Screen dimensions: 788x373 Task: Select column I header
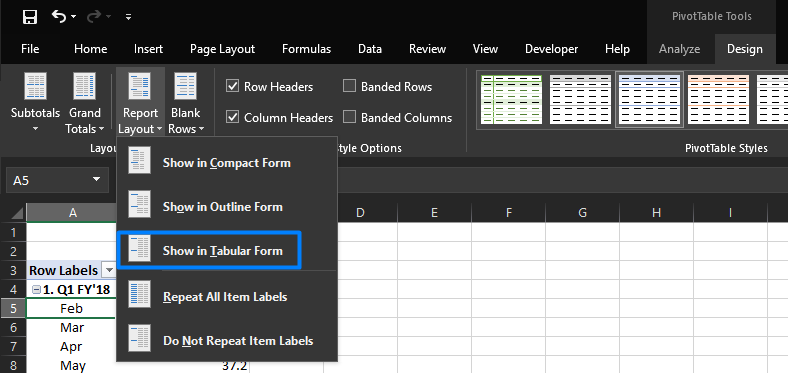[x=730, y=213]
